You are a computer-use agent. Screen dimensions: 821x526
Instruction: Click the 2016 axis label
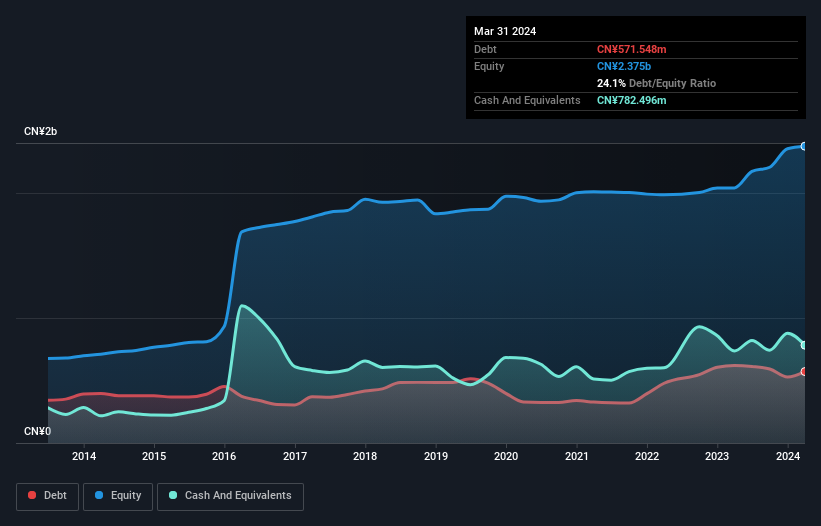coord(224,456)
